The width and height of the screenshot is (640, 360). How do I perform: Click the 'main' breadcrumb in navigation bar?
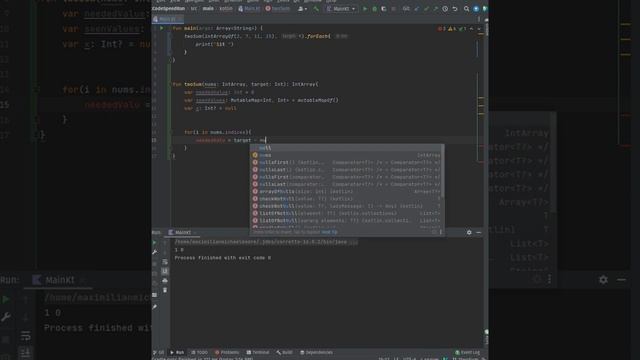(x=208, y=9)
